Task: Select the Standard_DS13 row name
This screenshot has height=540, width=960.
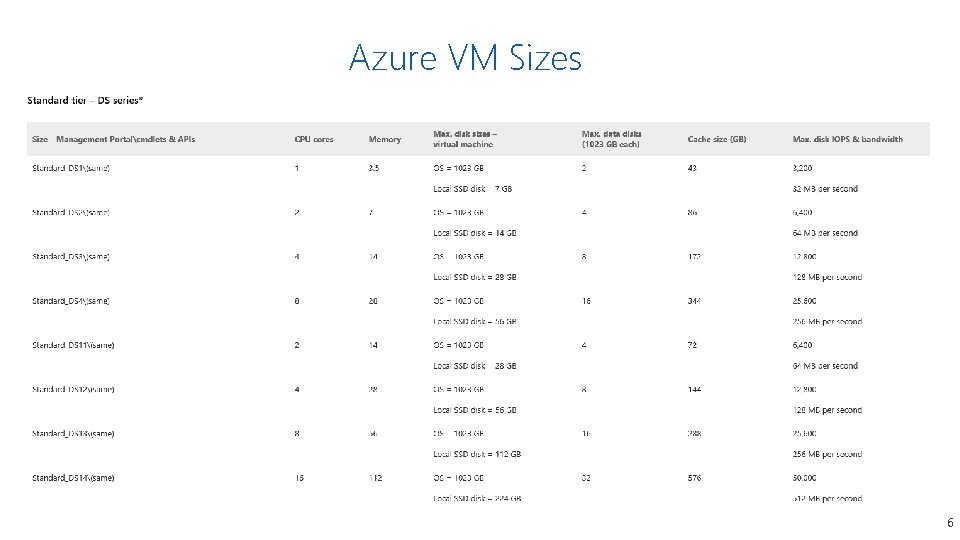Action: 73,433
